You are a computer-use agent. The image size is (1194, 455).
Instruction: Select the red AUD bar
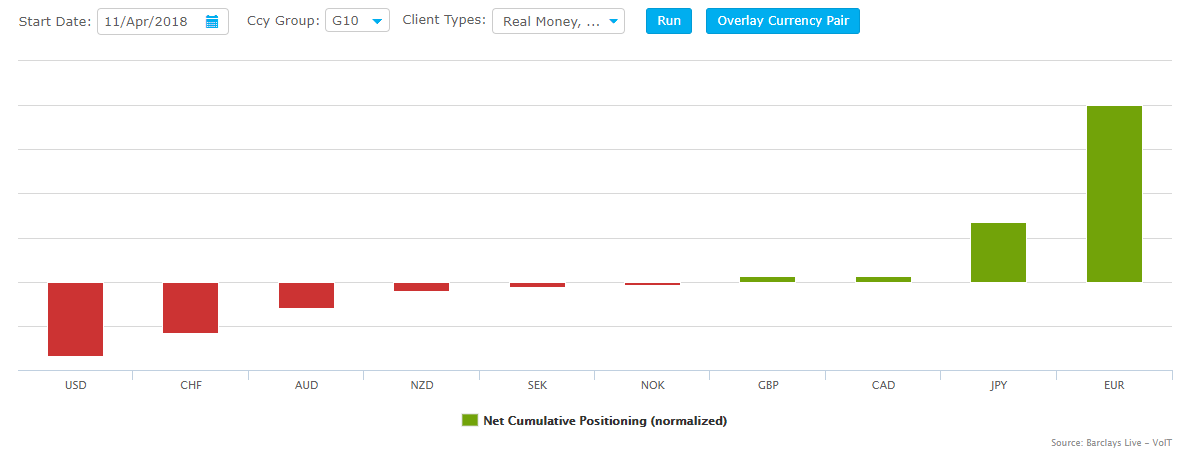306,295
